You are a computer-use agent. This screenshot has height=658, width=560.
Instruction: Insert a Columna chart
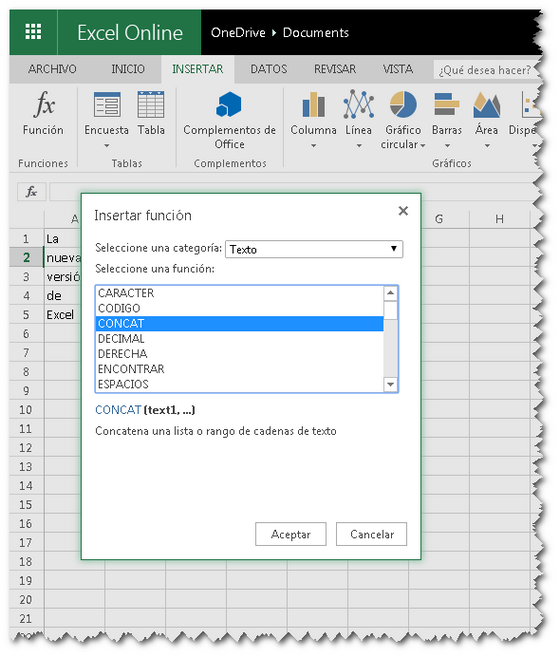point(314,113)
